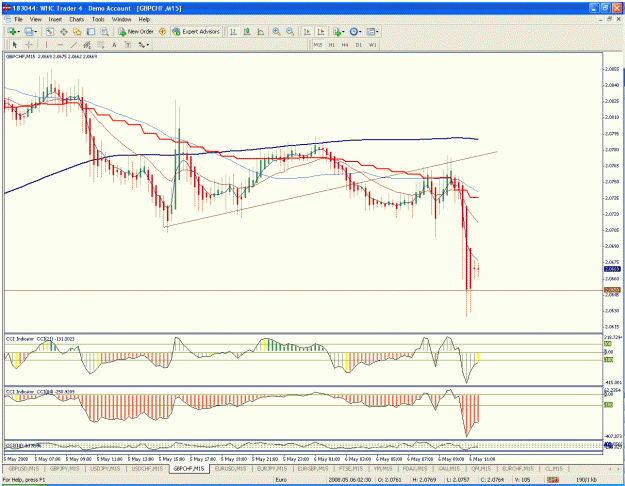This screenshot has height=486, width=625.
Task: Select the Equidistant Channel tool
Action: pyautogui.click(x=87, y=45)
